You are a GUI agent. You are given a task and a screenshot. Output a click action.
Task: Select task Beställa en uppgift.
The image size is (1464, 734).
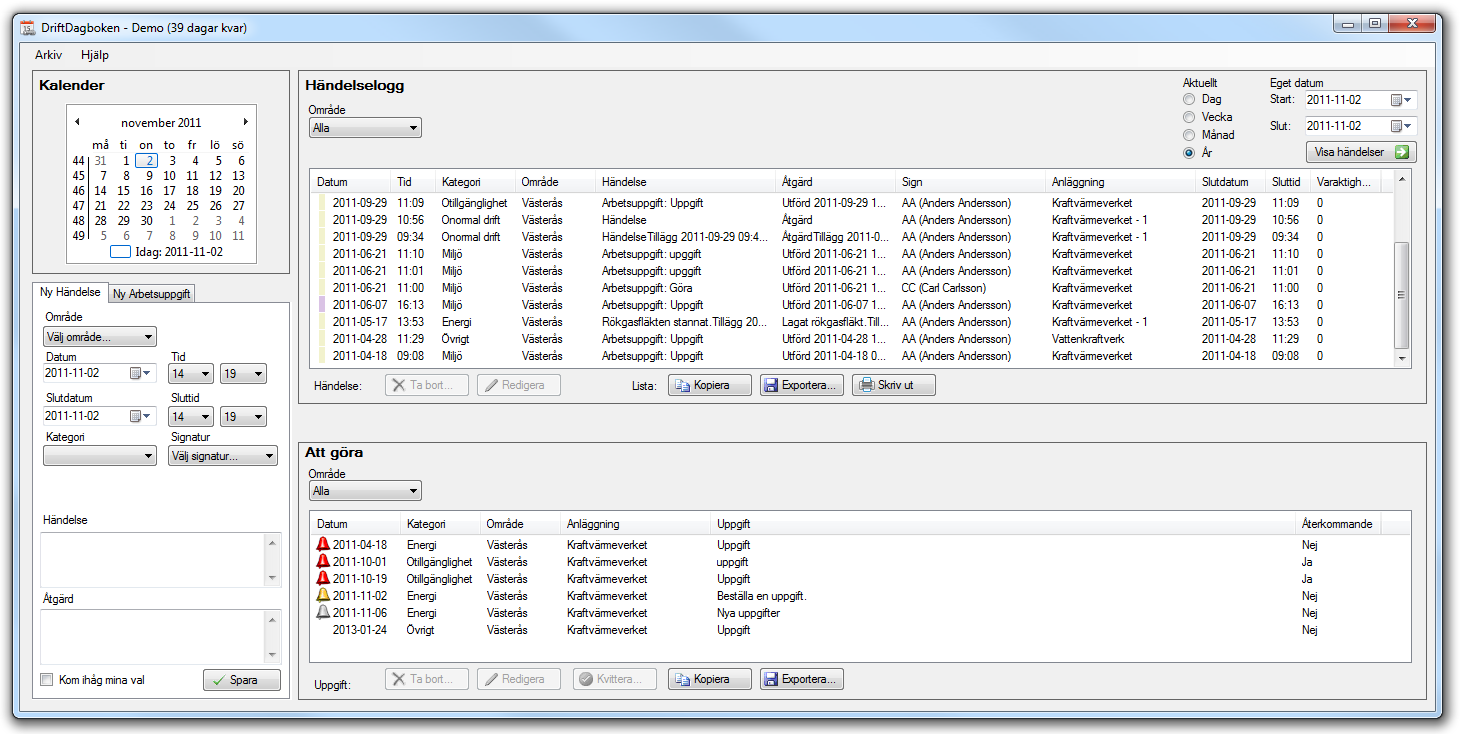pos(861,595)
